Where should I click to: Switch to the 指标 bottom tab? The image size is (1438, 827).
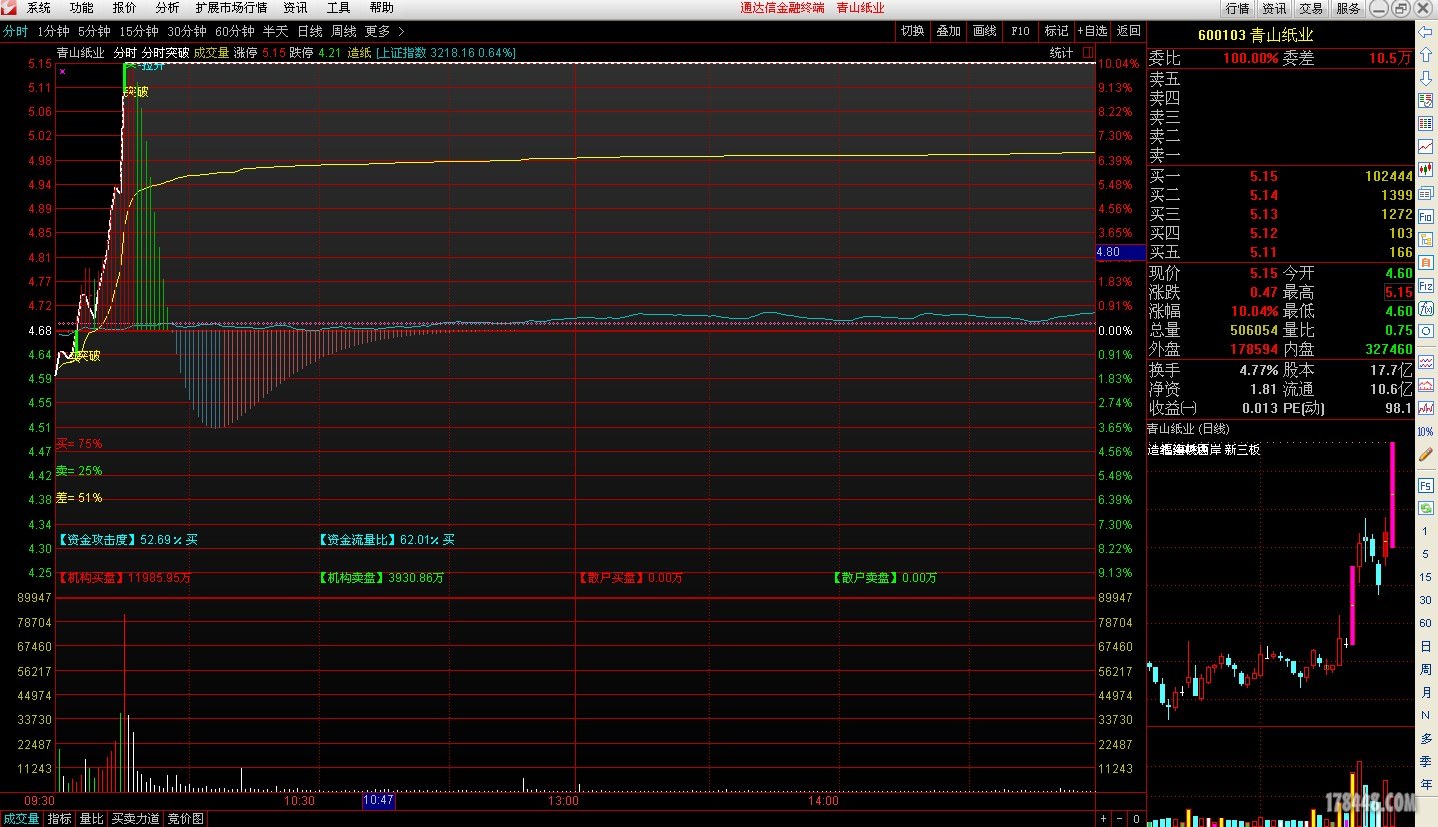coord(60,819)
